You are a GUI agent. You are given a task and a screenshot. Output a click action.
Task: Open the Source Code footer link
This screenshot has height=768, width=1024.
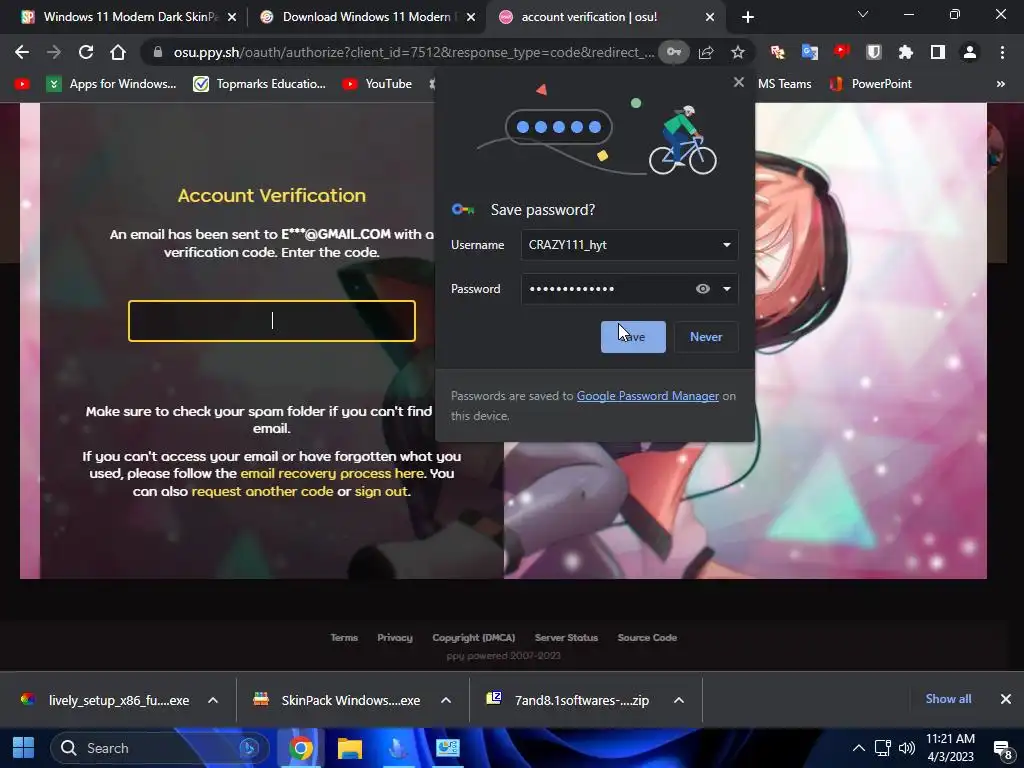pyautogui.click(x=647, y=637)
